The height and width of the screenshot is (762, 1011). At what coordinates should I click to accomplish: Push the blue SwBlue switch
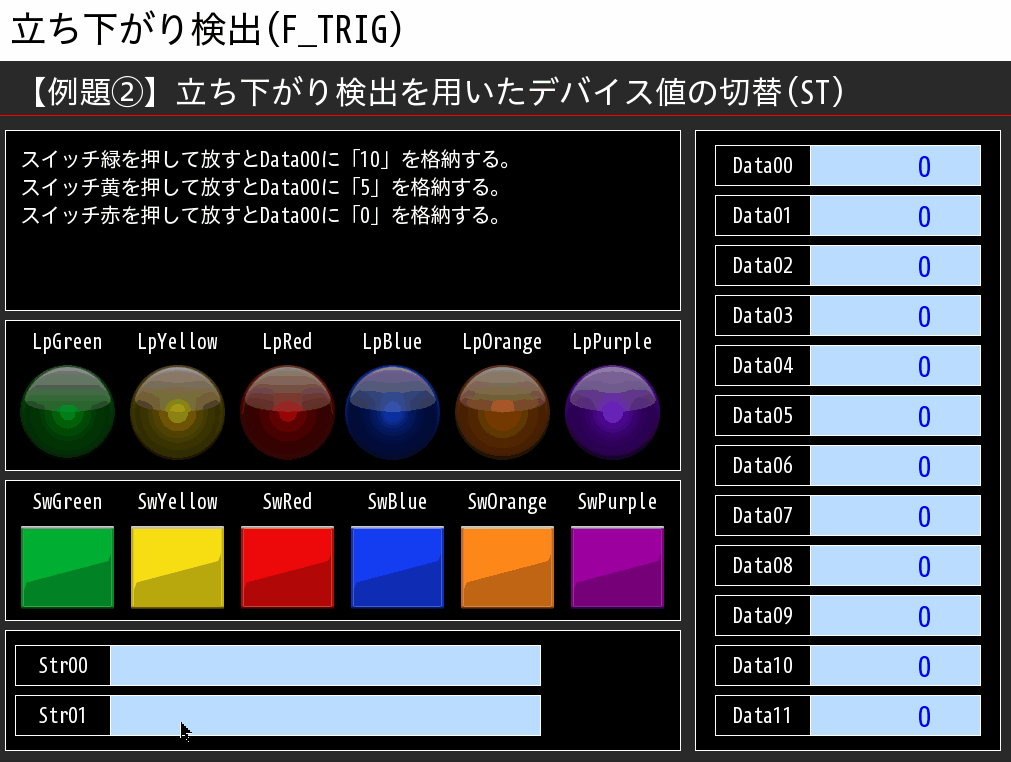[397, 567]
